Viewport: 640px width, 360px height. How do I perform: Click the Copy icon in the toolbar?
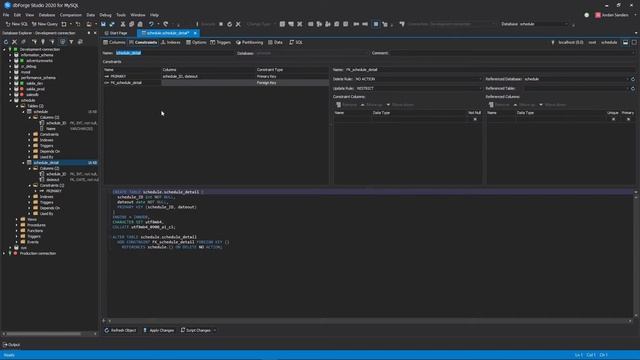tap(131, 24)
